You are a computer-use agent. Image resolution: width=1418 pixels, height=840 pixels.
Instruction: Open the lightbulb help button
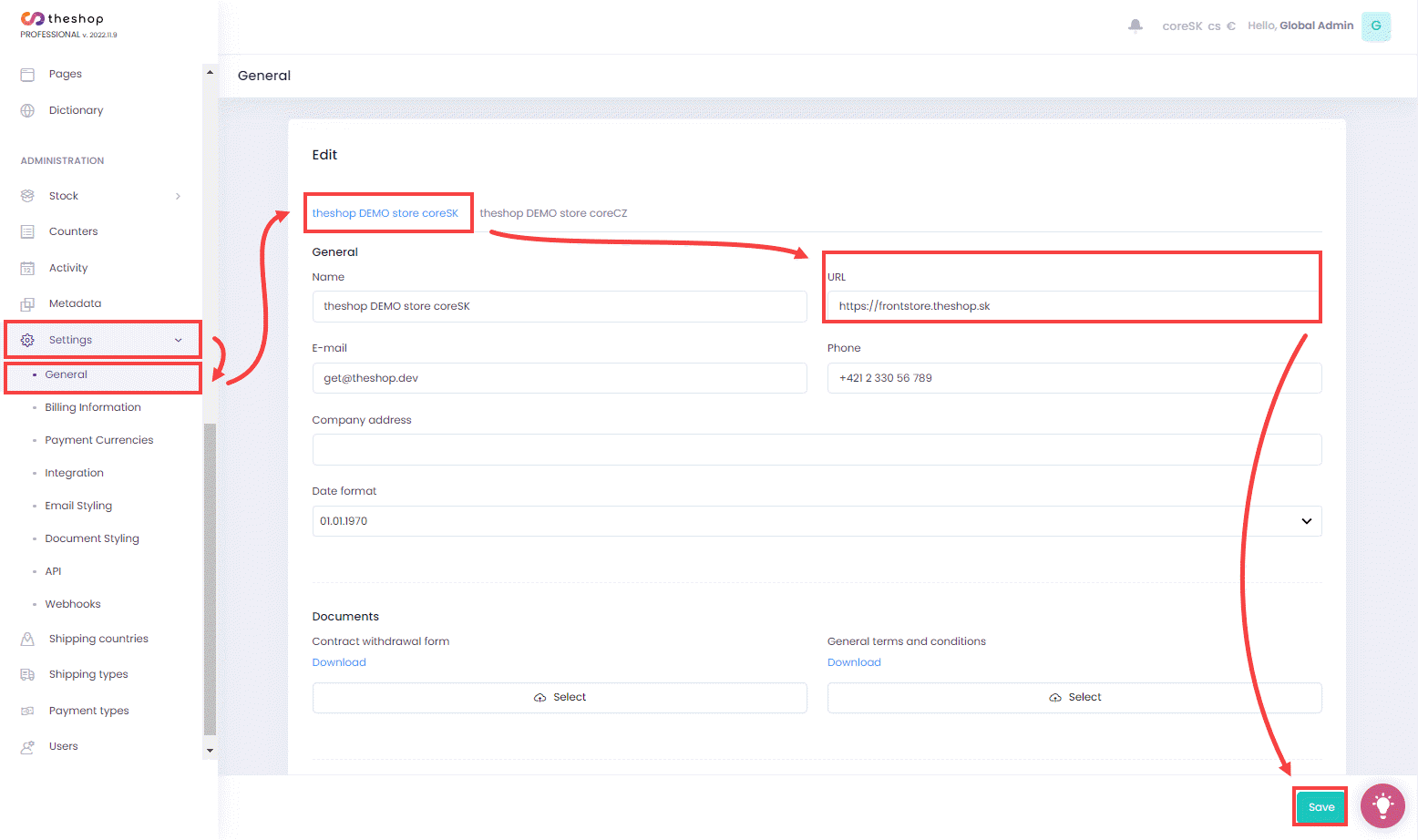click(x=1382, y=806)
